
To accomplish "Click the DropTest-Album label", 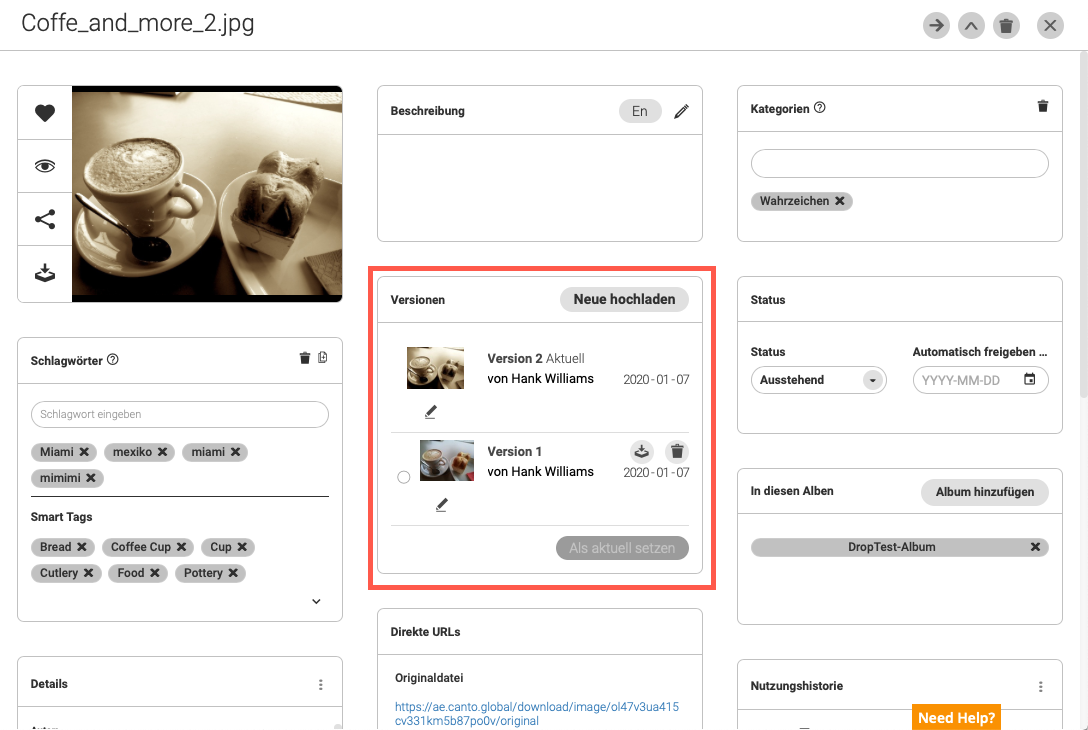I will tap(892, 547).
